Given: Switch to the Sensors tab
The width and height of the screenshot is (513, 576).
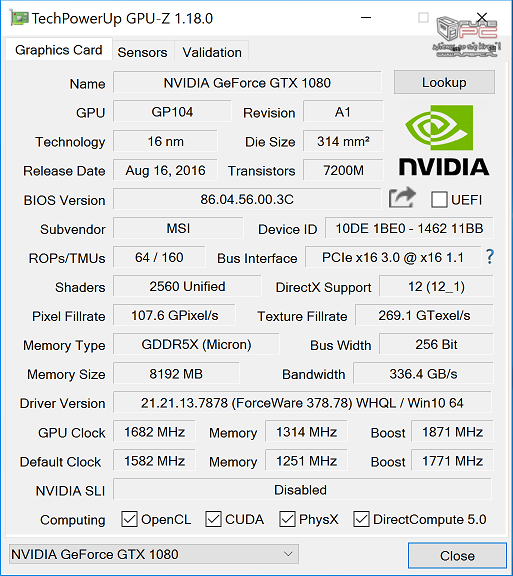Looking at the screenshot, I should pyautogui.click(x=143, y=52).
